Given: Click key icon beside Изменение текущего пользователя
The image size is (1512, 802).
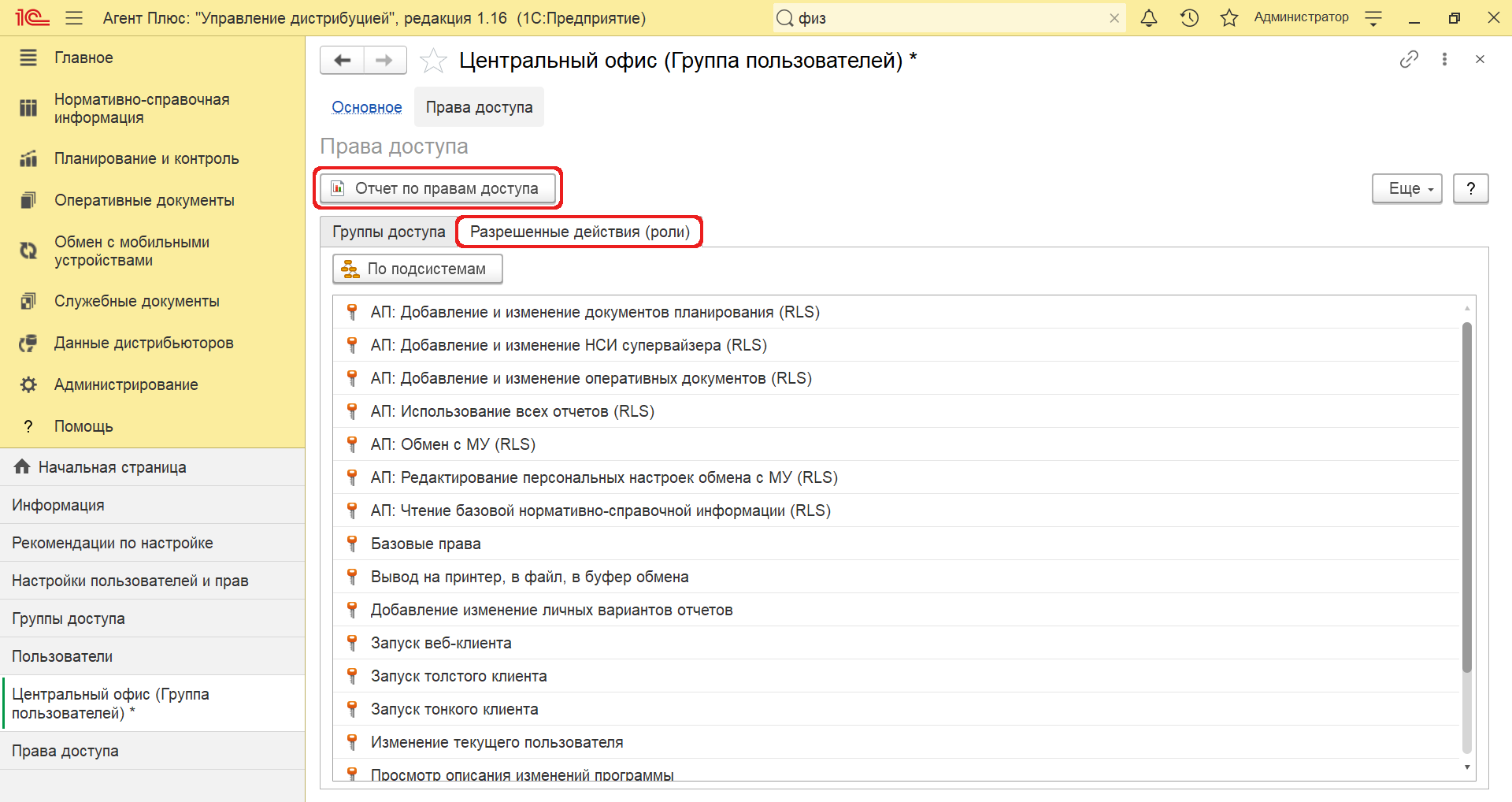Looking at the screenshot, I should click(x=352, y=742).
